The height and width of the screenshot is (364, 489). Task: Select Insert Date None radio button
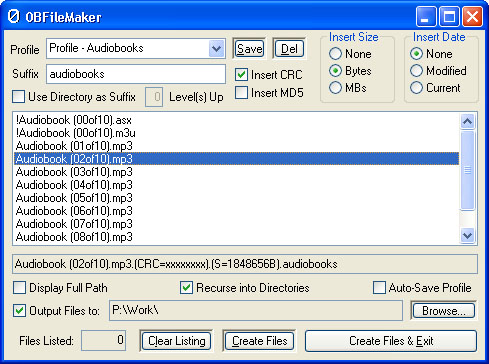click(x=416, y=54)
